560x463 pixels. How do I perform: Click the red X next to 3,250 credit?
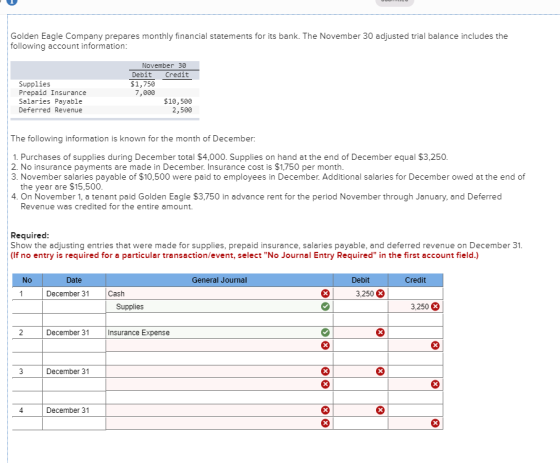[x=435, y=307]
